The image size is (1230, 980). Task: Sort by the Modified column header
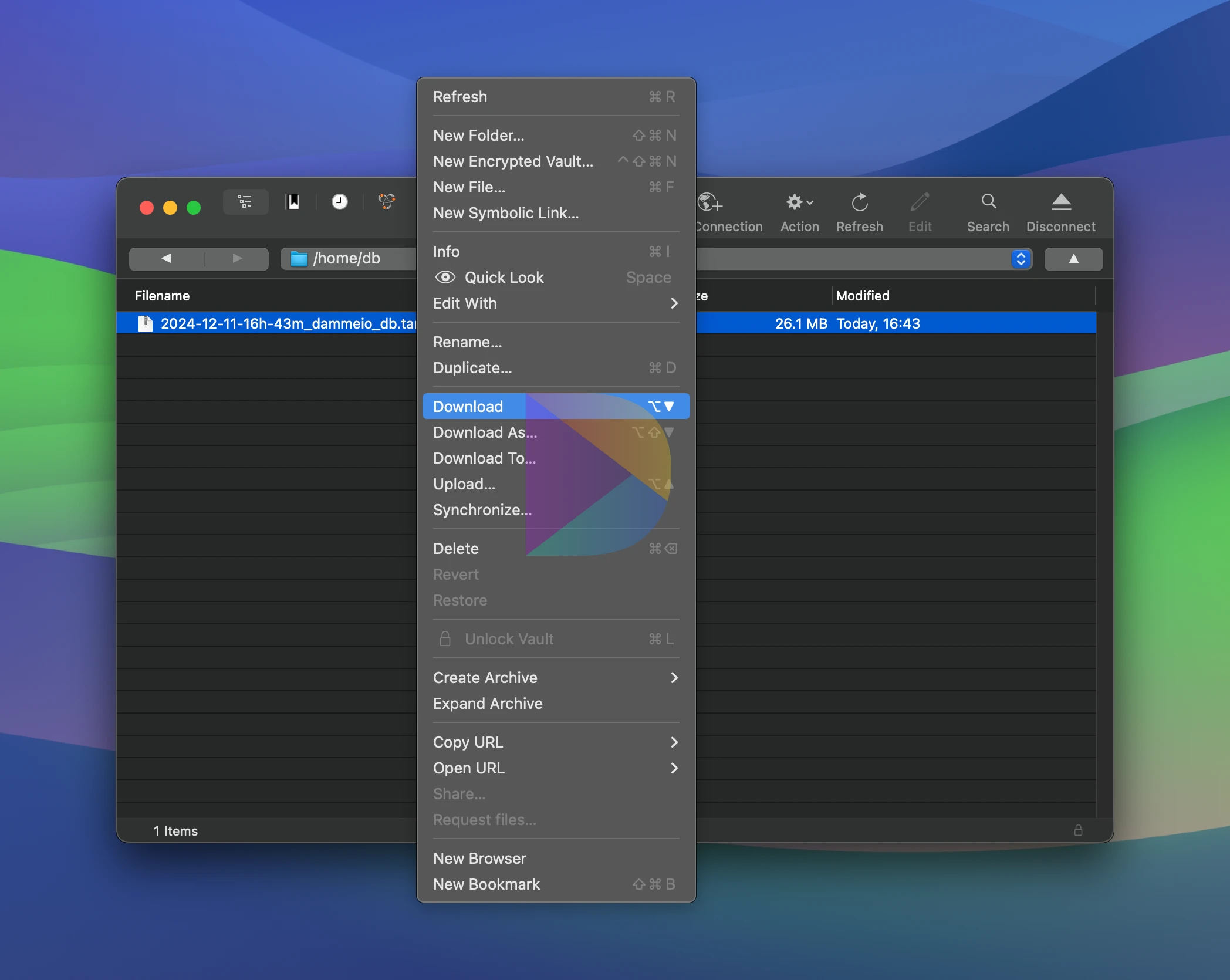[863, 296]
